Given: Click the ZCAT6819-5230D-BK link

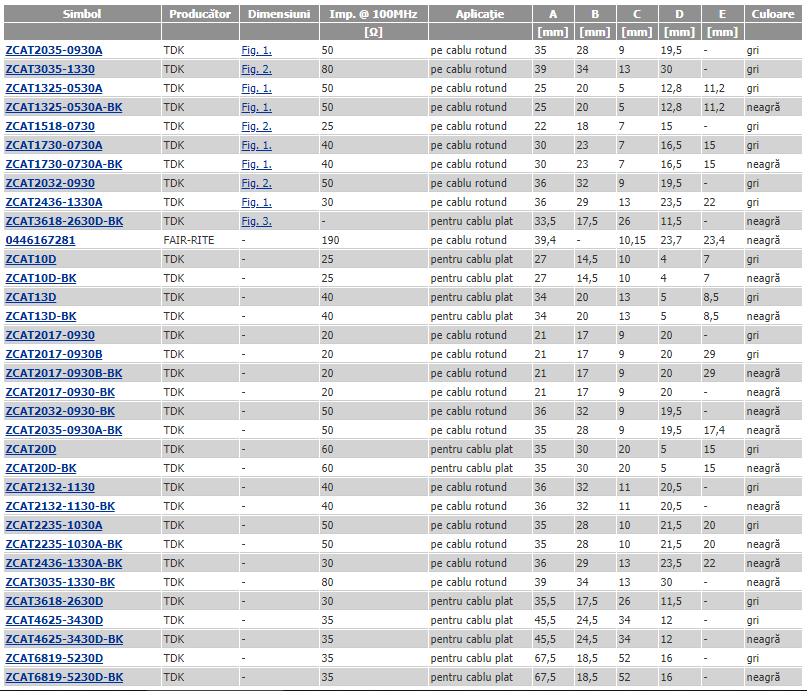Looking at the screenshot, I should (x=64, y=677).
